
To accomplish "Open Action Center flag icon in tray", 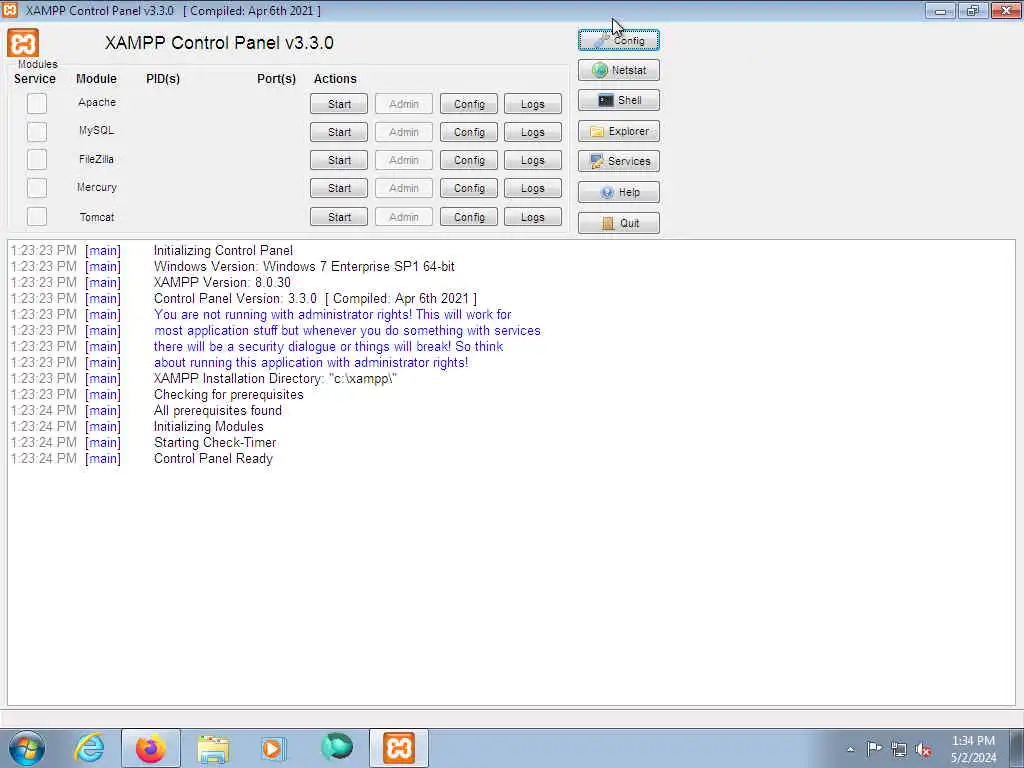I will click(874, 748).
